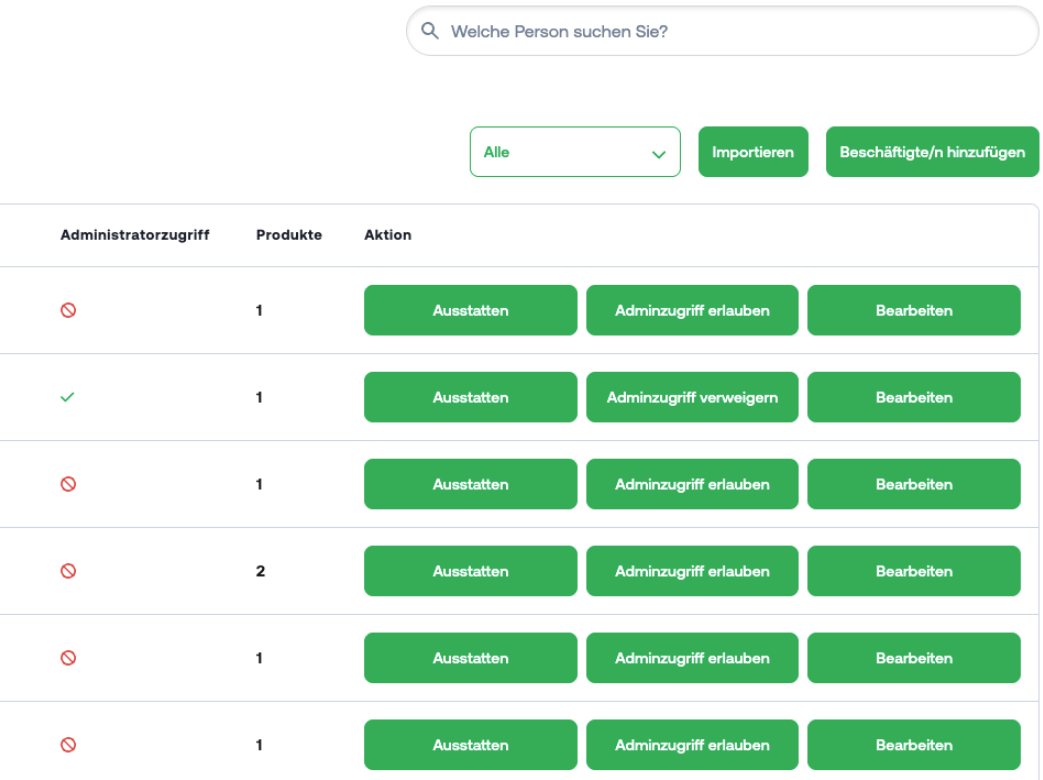Click the Produkte column header
This screenshot has height=780, width=1043.
tap(288, 235)
